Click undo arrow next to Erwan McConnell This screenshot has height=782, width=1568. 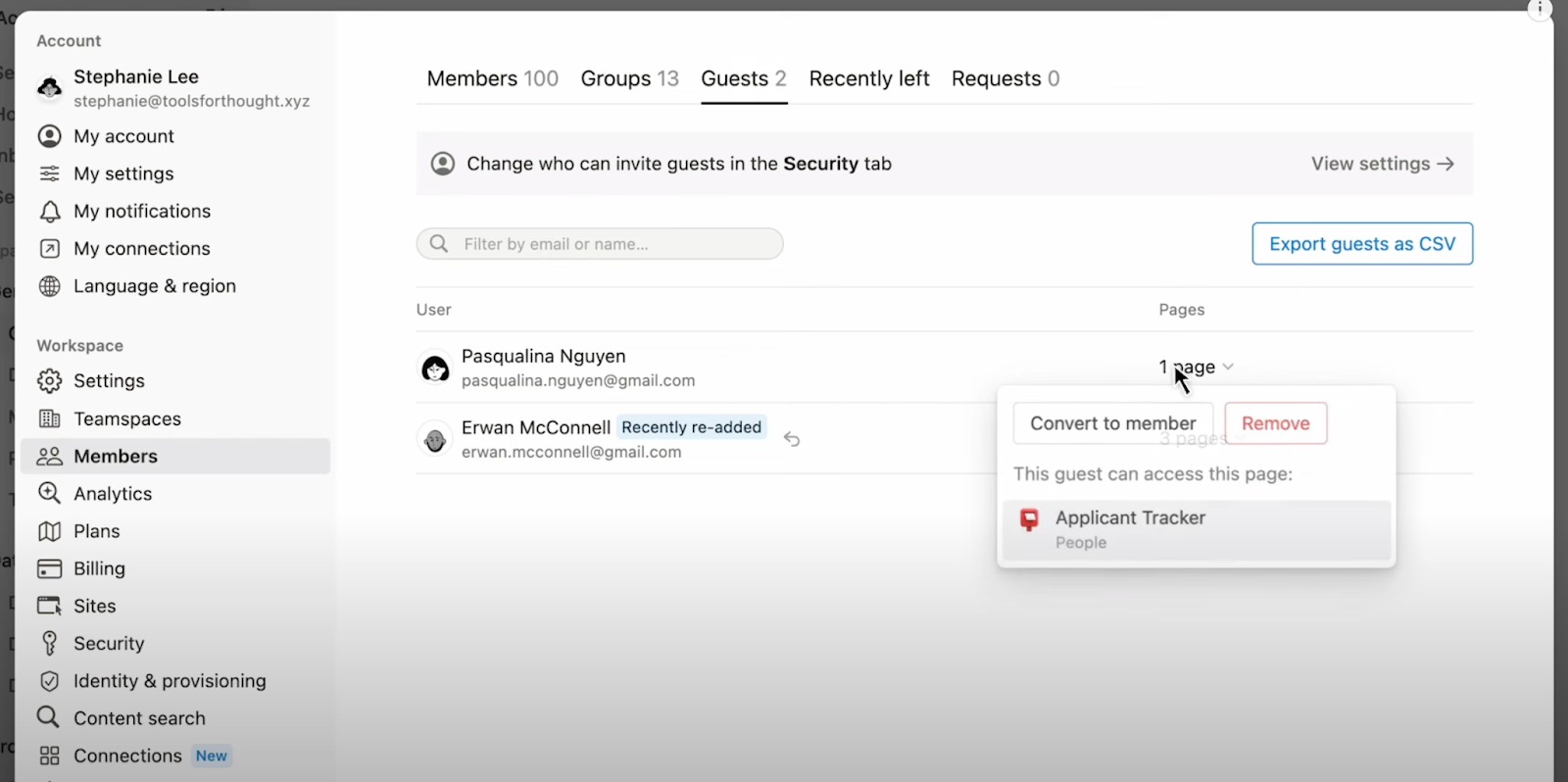tap(792, 439)
